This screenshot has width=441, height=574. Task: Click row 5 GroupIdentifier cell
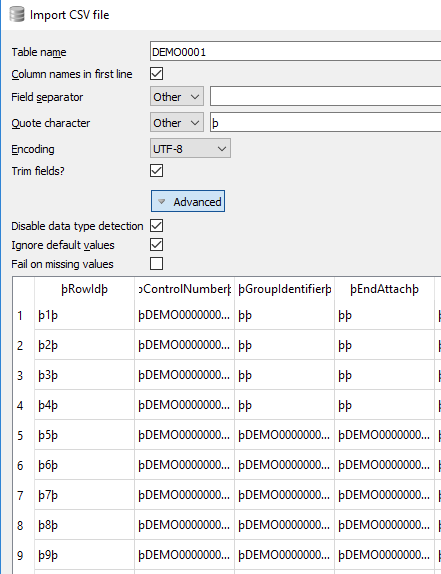(284, 435)
